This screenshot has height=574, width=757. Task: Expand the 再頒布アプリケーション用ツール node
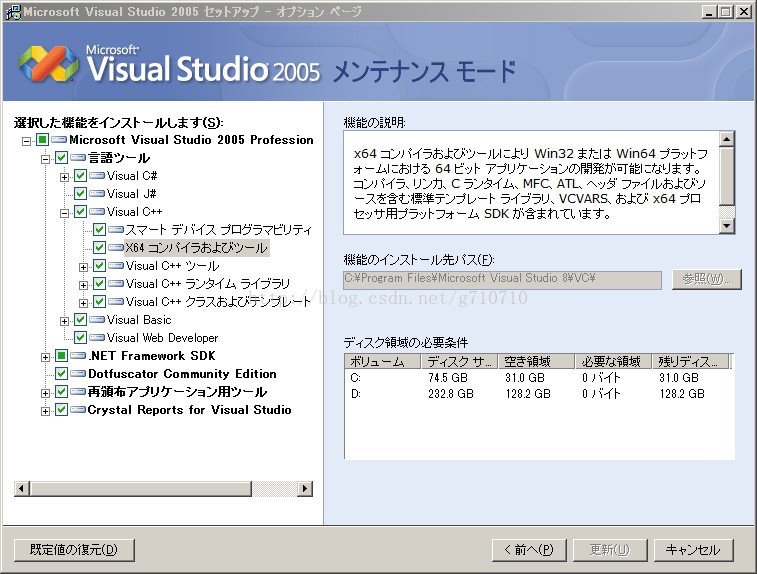coord(45,393)
